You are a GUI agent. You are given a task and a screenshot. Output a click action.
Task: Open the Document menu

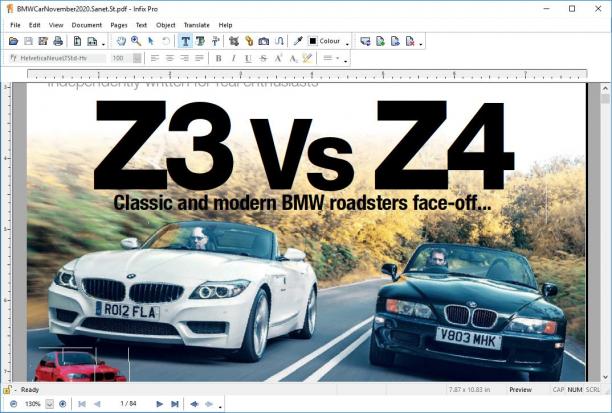(87, 25)
